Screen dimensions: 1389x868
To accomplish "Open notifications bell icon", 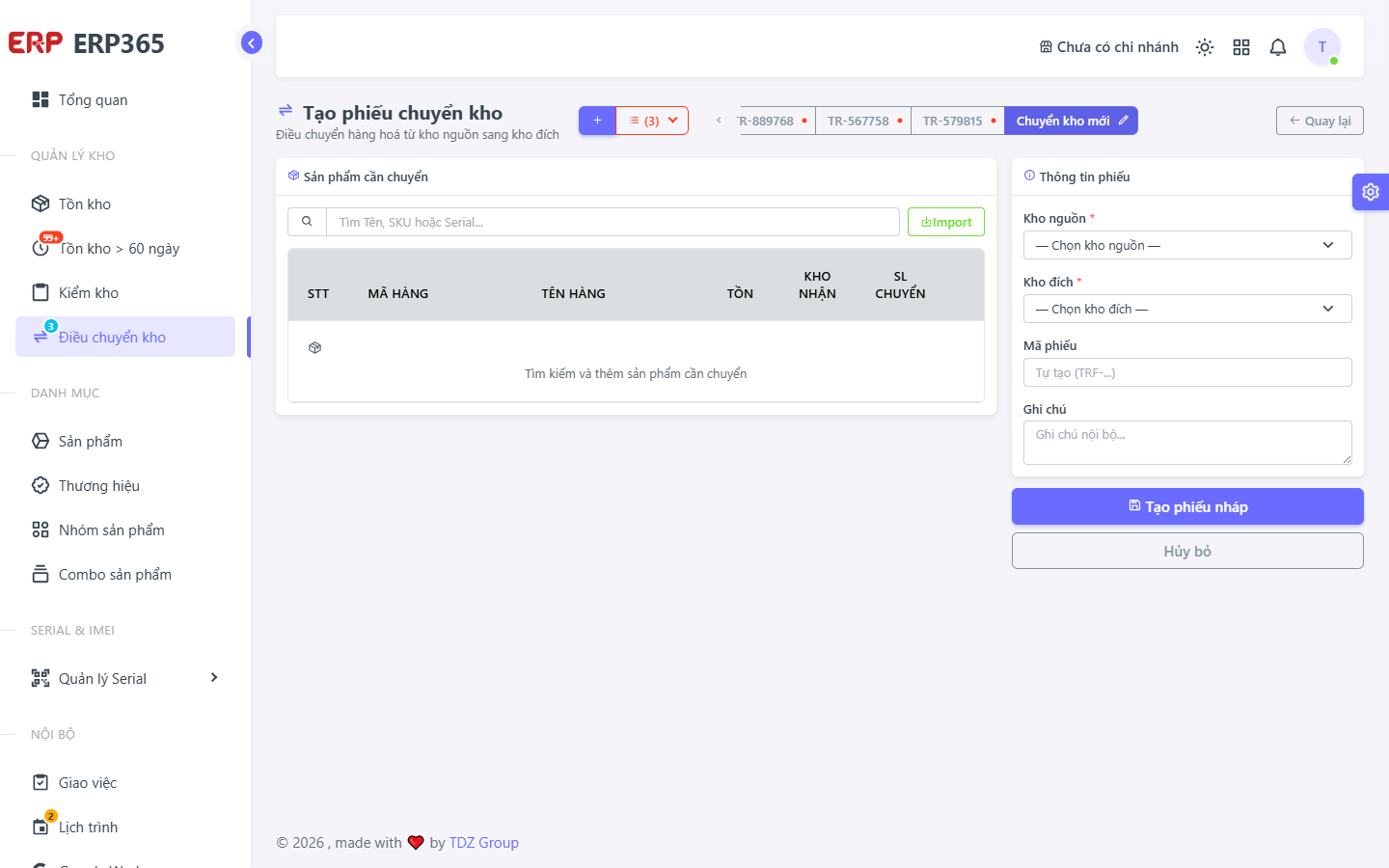I will 1278,47.
